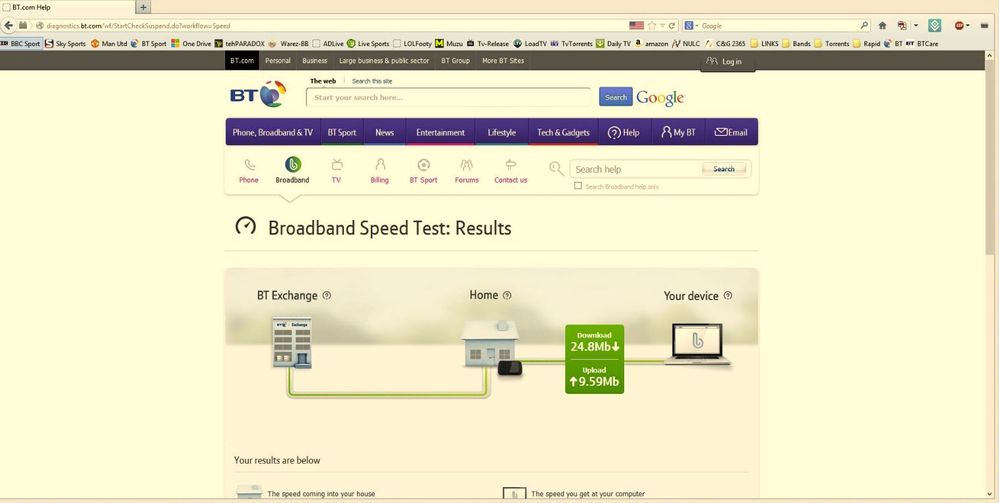Expand the Google search engine dropdown

[691, 26]
